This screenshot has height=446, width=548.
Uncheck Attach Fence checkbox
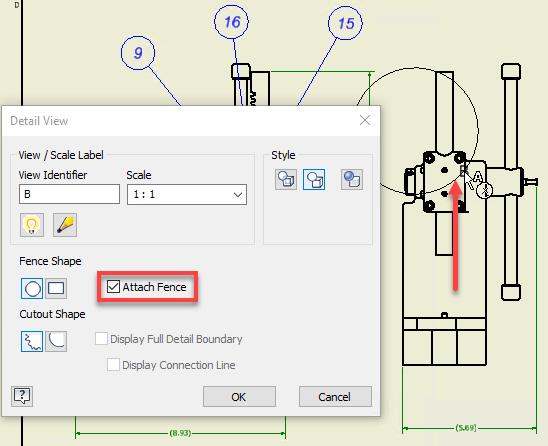pyautogui.click(x=113, y=287)
